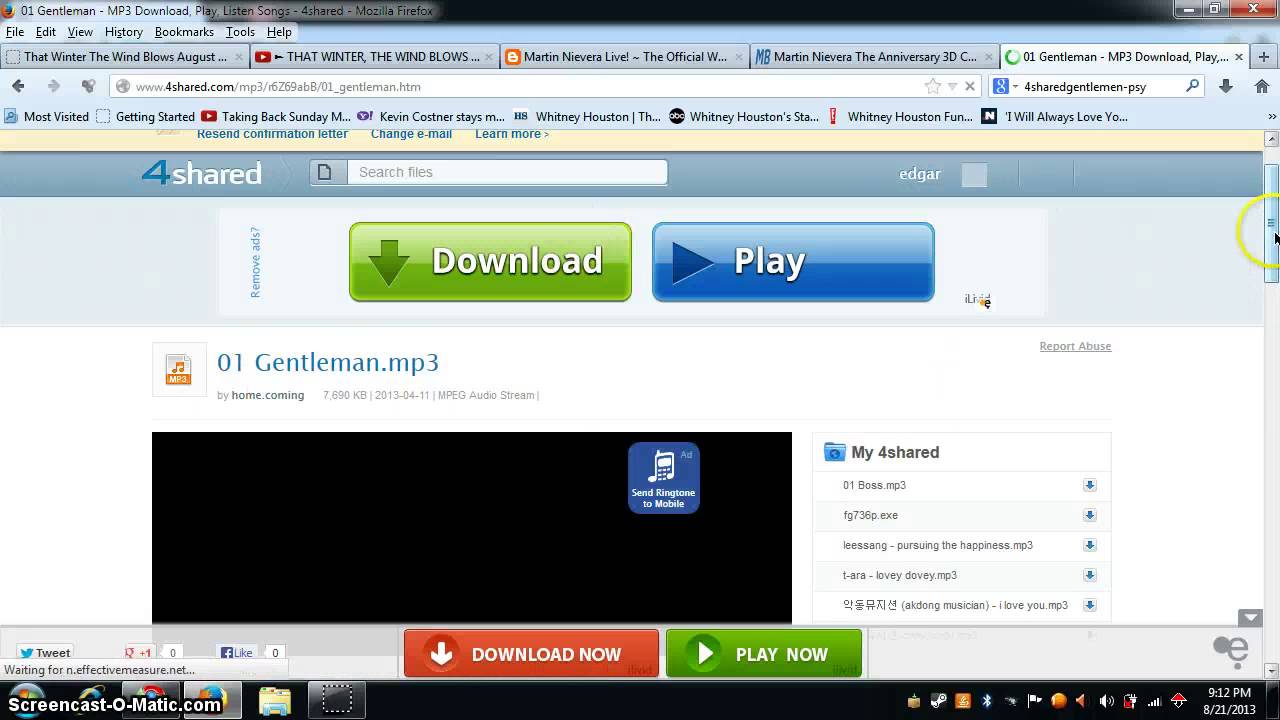The height and width of the screenshot is (720, 1280).
Task: Open the home.coming uploader profile
Action: pyautogui.click(x=268, y=395)
